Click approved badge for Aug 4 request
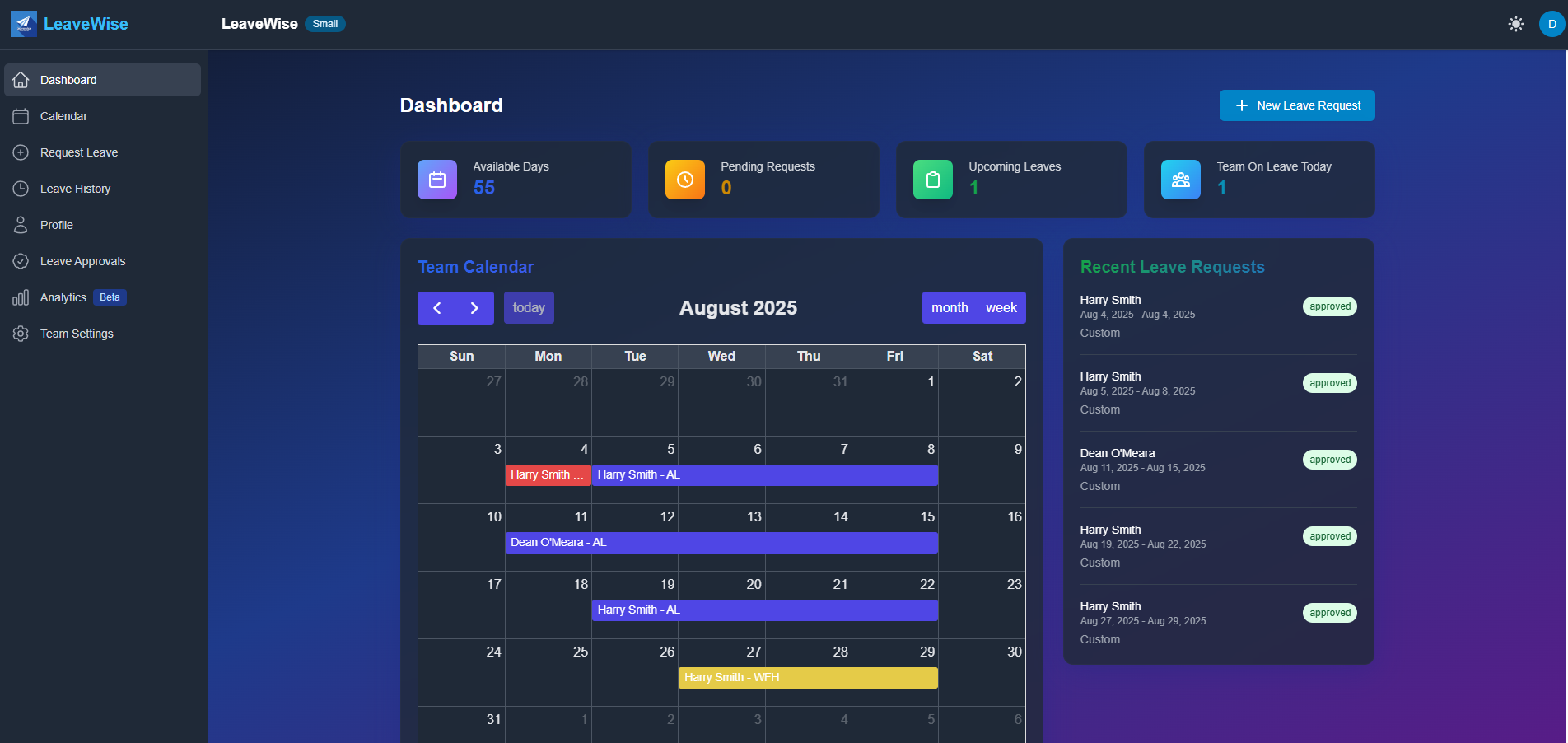The height and width of the screenshot is (743, 1568). [1330, 306]
